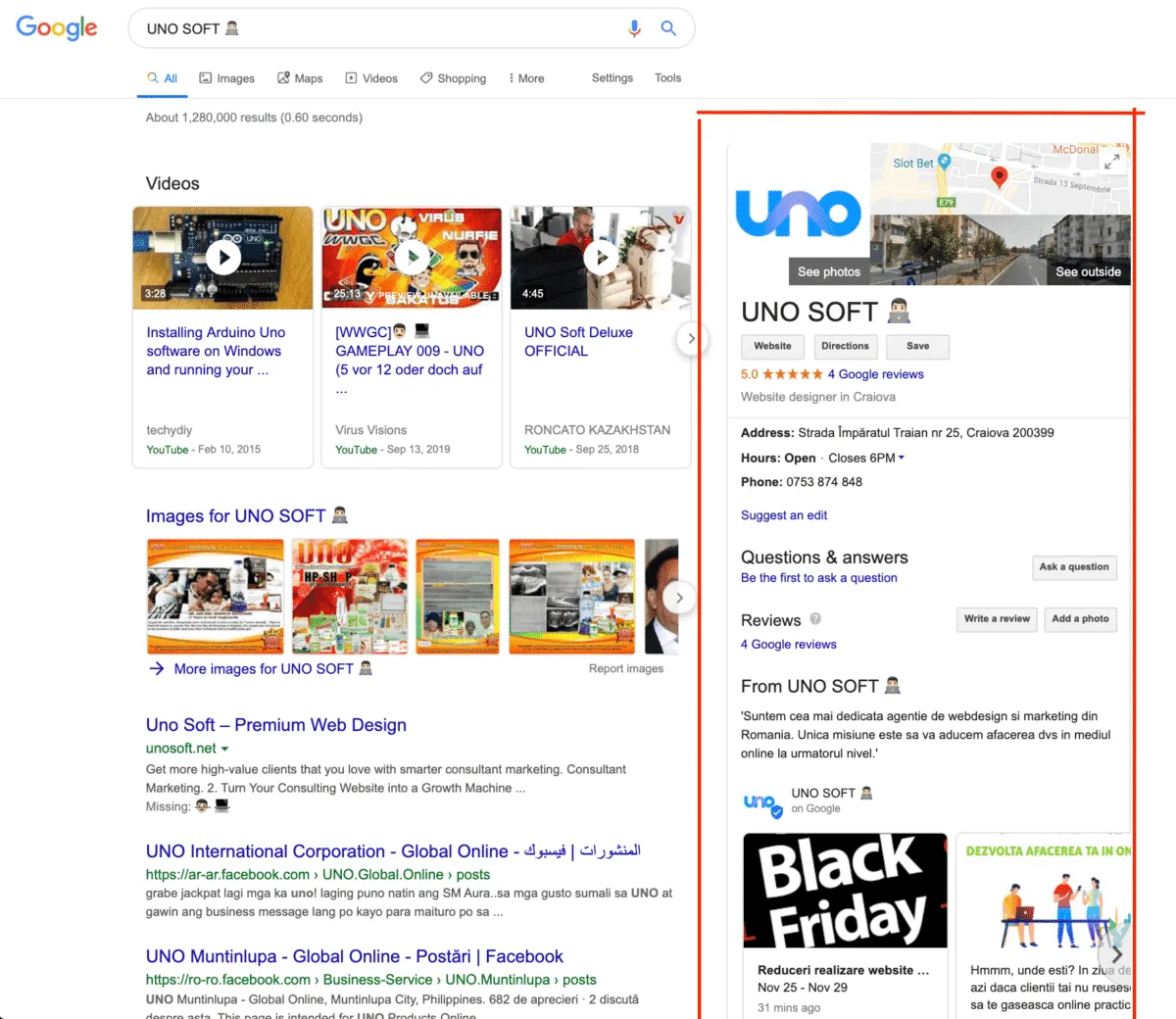1176x1019 pixels.
Task: Play the Installing Arduino Uno video
Action: [223, 258]
